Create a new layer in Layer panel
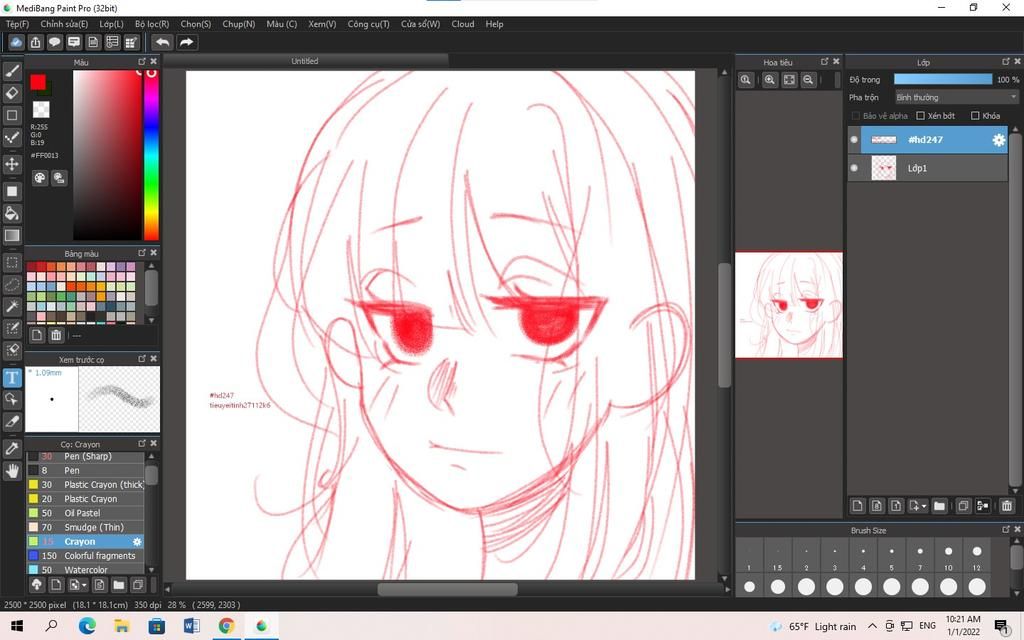 (857, 505)
